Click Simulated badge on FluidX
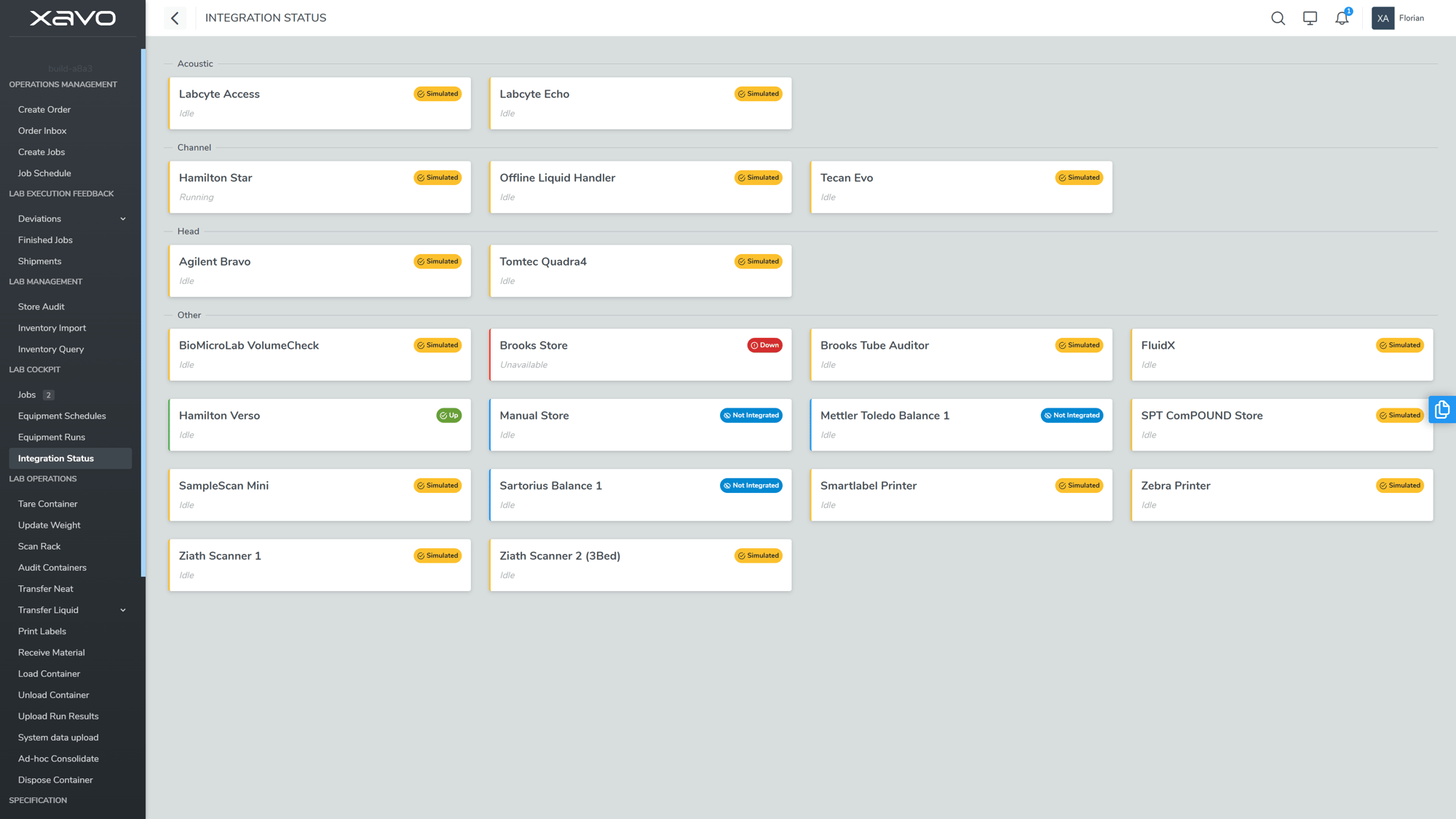The height and width of the screenshot is (819, 1456). (1400, 345)
